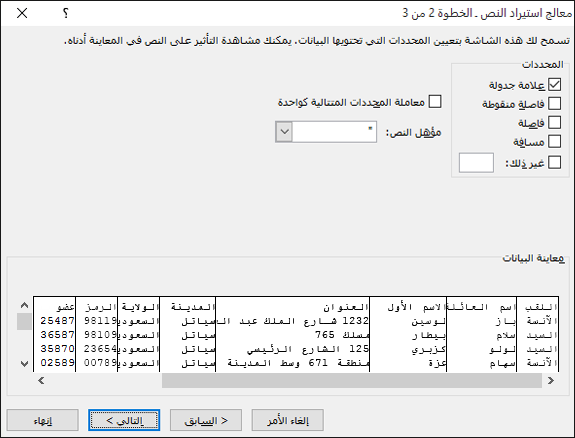Click the family name لولو in preview
Screen dimensions: 575x438
click(x=503, y=349)
